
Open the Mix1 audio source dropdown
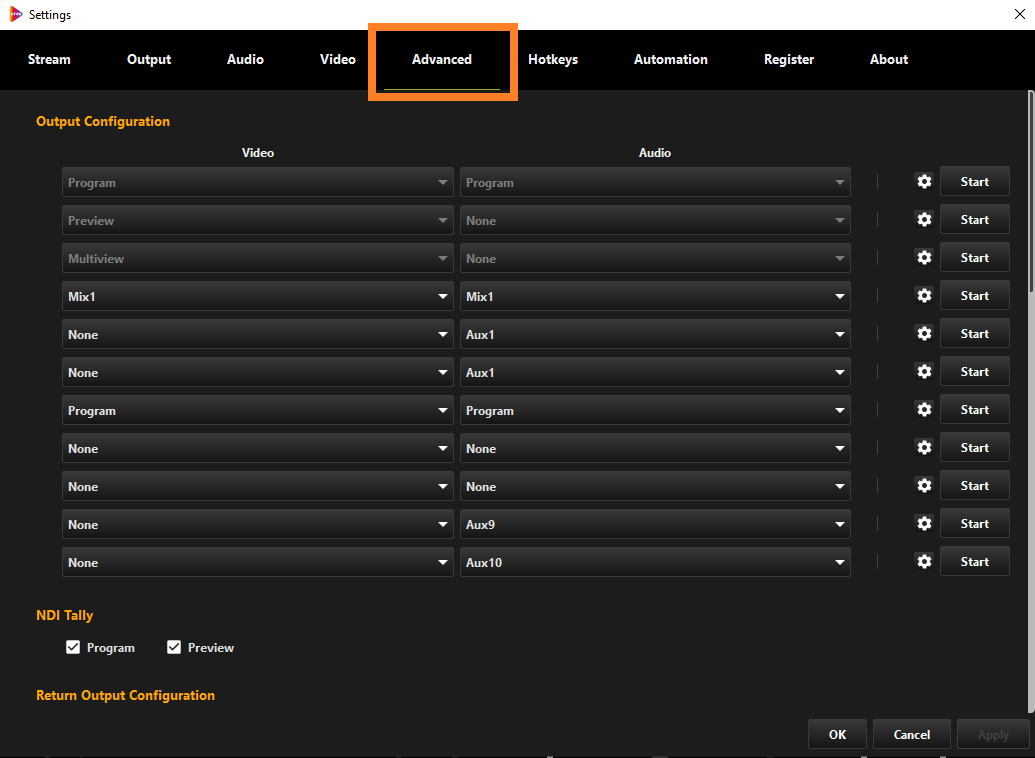coord(655,296)
